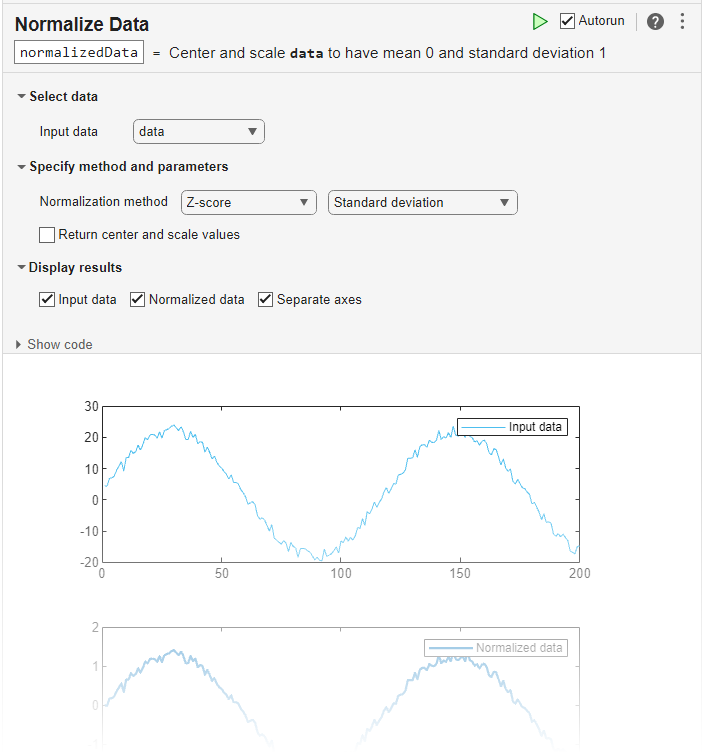Open the three-dot options menu
Viewport: 705px width, 753px height.
coord(683,21)
